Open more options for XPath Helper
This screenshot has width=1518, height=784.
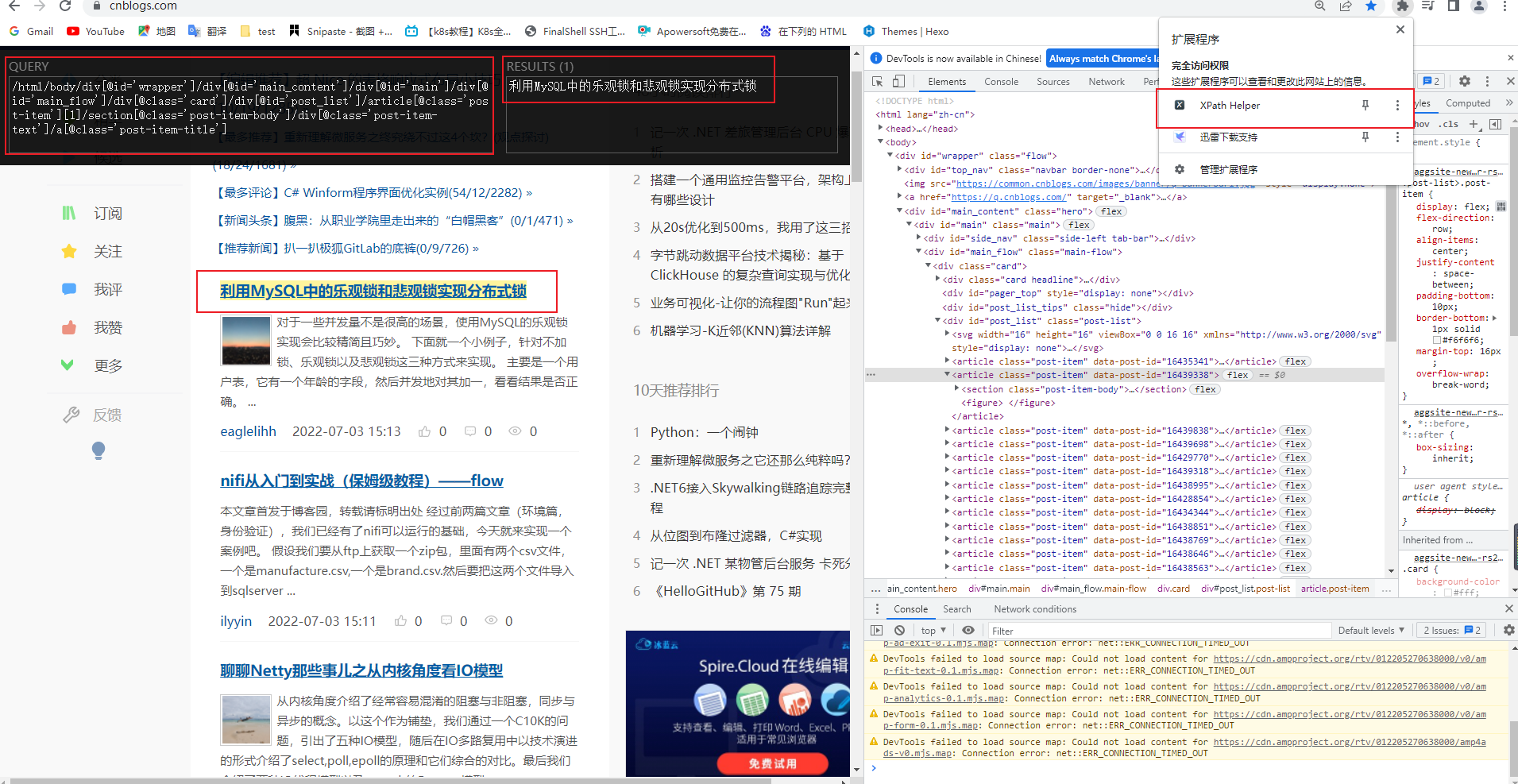(x=1397, y=105)
